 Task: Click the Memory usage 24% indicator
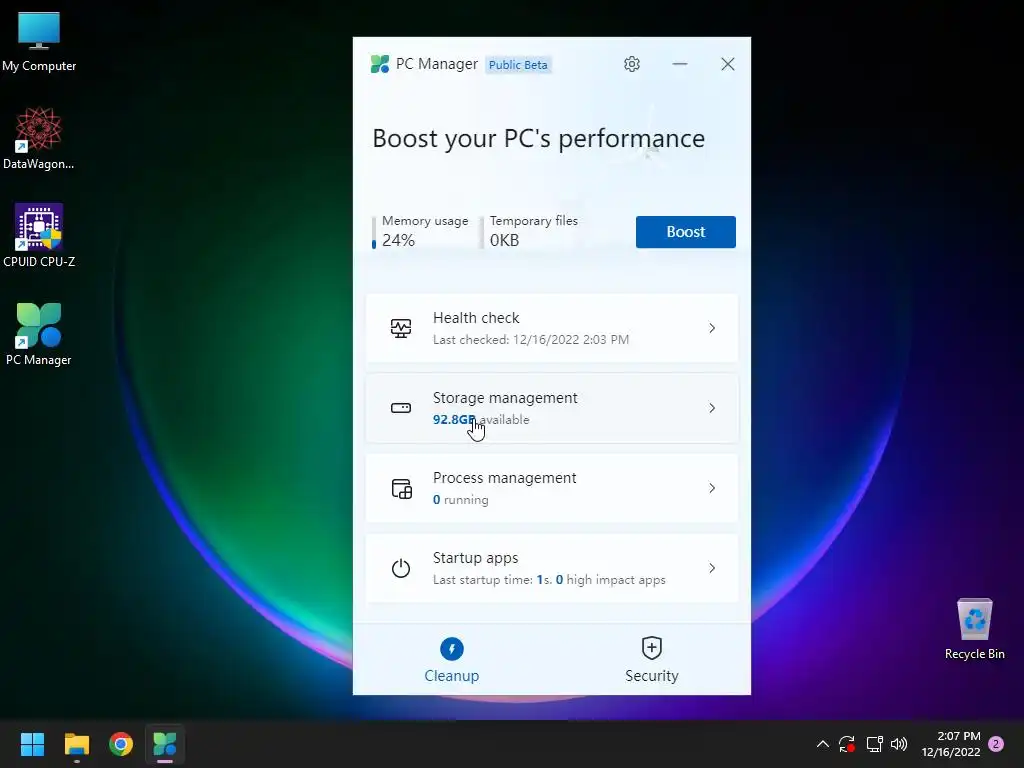pyautogui.click(x=423, y=231)
